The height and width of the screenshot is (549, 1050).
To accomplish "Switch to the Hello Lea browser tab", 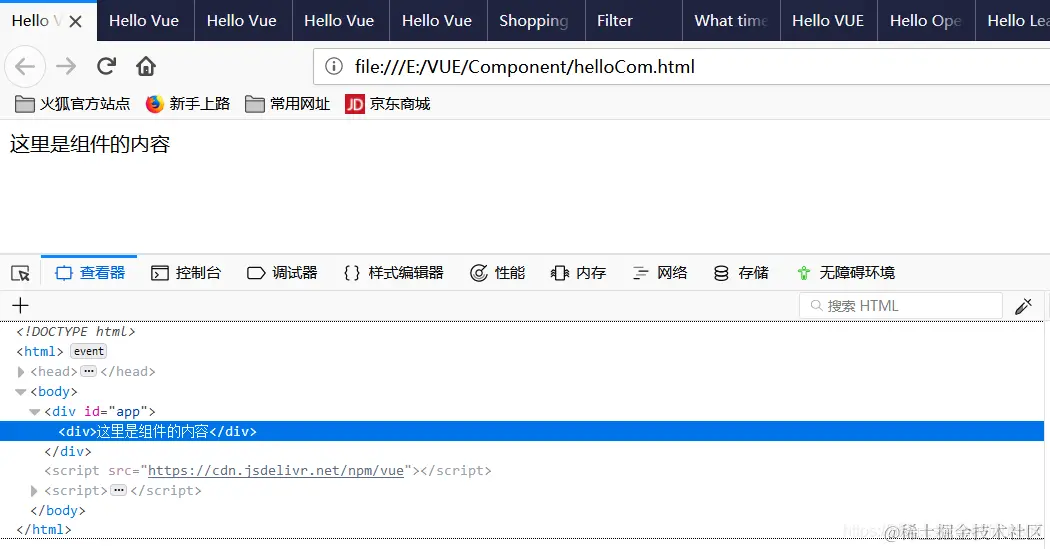I will tap(1013, 21).
